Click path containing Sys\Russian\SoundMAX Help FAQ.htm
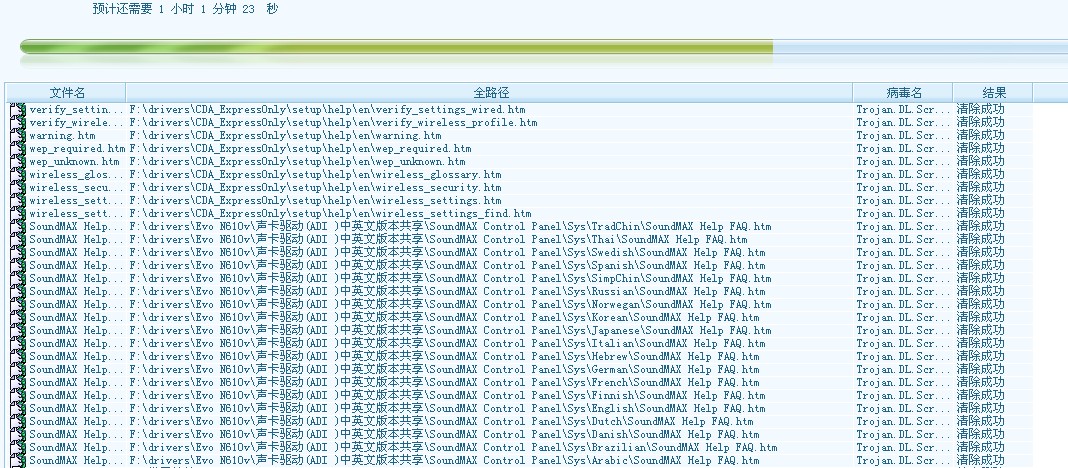 pos(447,291)
